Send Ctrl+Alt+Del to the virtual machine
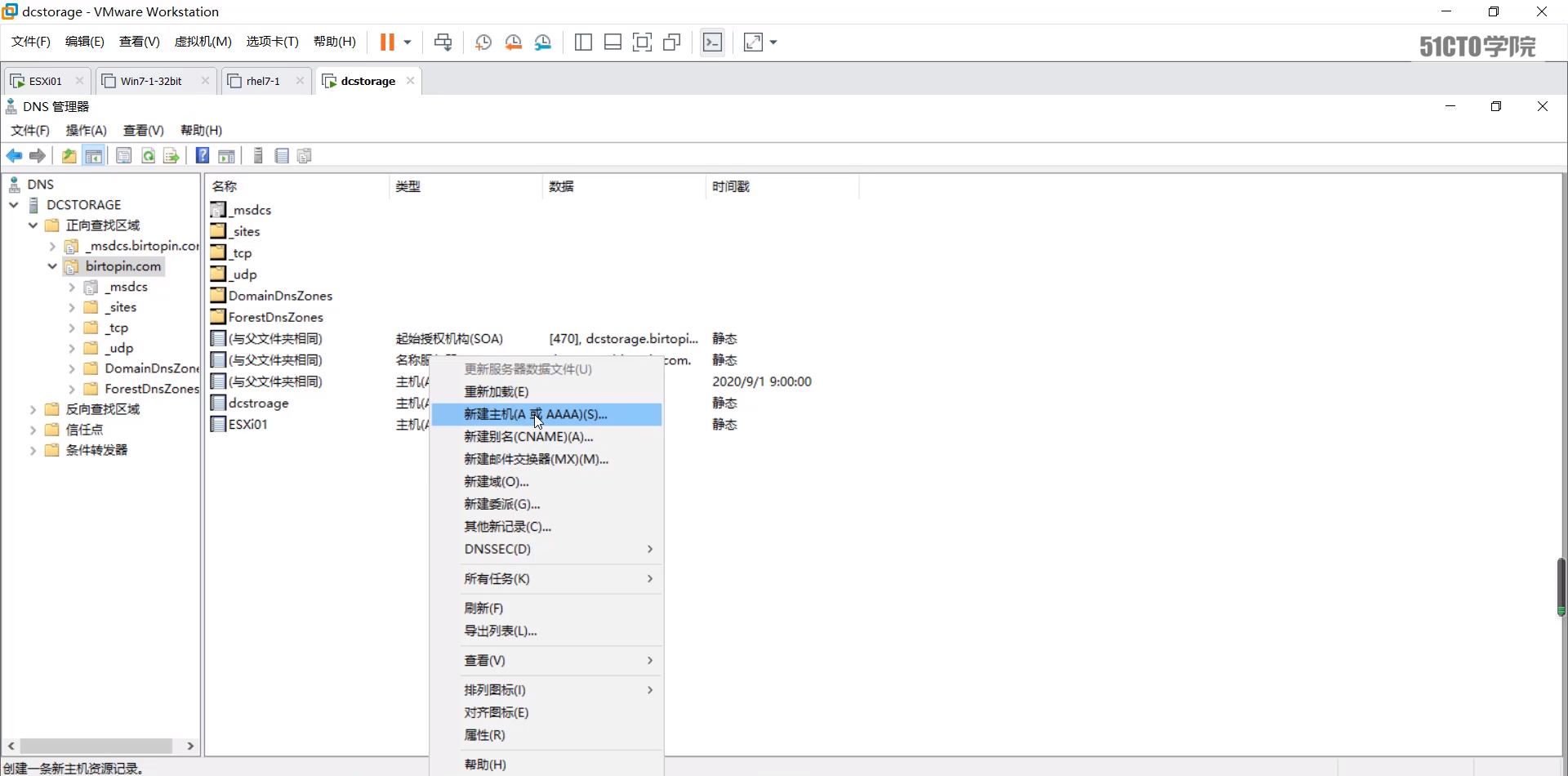This screenshot has width=1568, height=776. (x=443, y=42)
